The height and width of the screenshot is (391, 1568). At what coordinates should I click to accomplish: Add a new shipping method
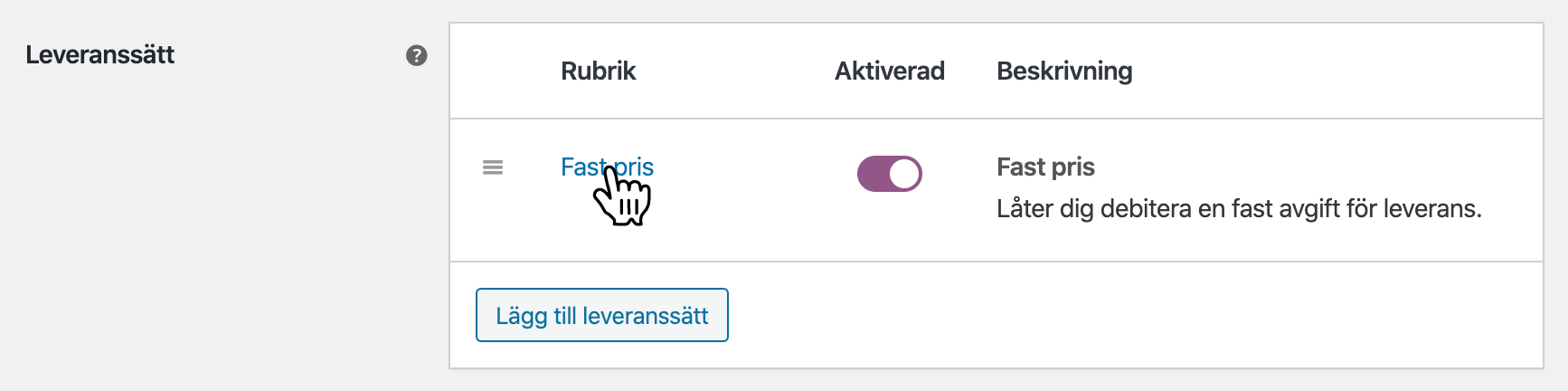click(x=601, y=315)
